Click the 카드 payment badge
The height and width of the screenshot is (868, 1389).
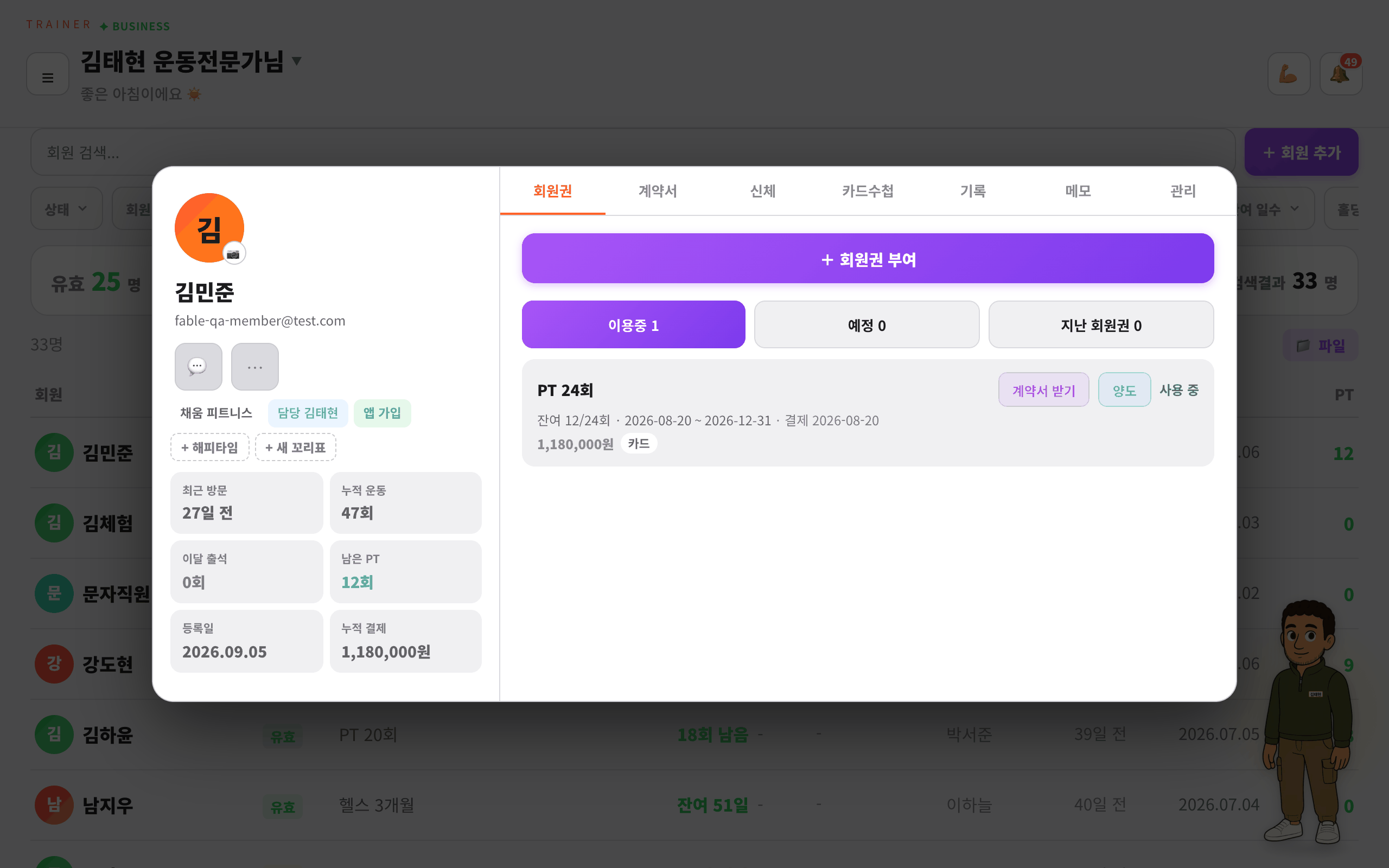click(638, 444)
